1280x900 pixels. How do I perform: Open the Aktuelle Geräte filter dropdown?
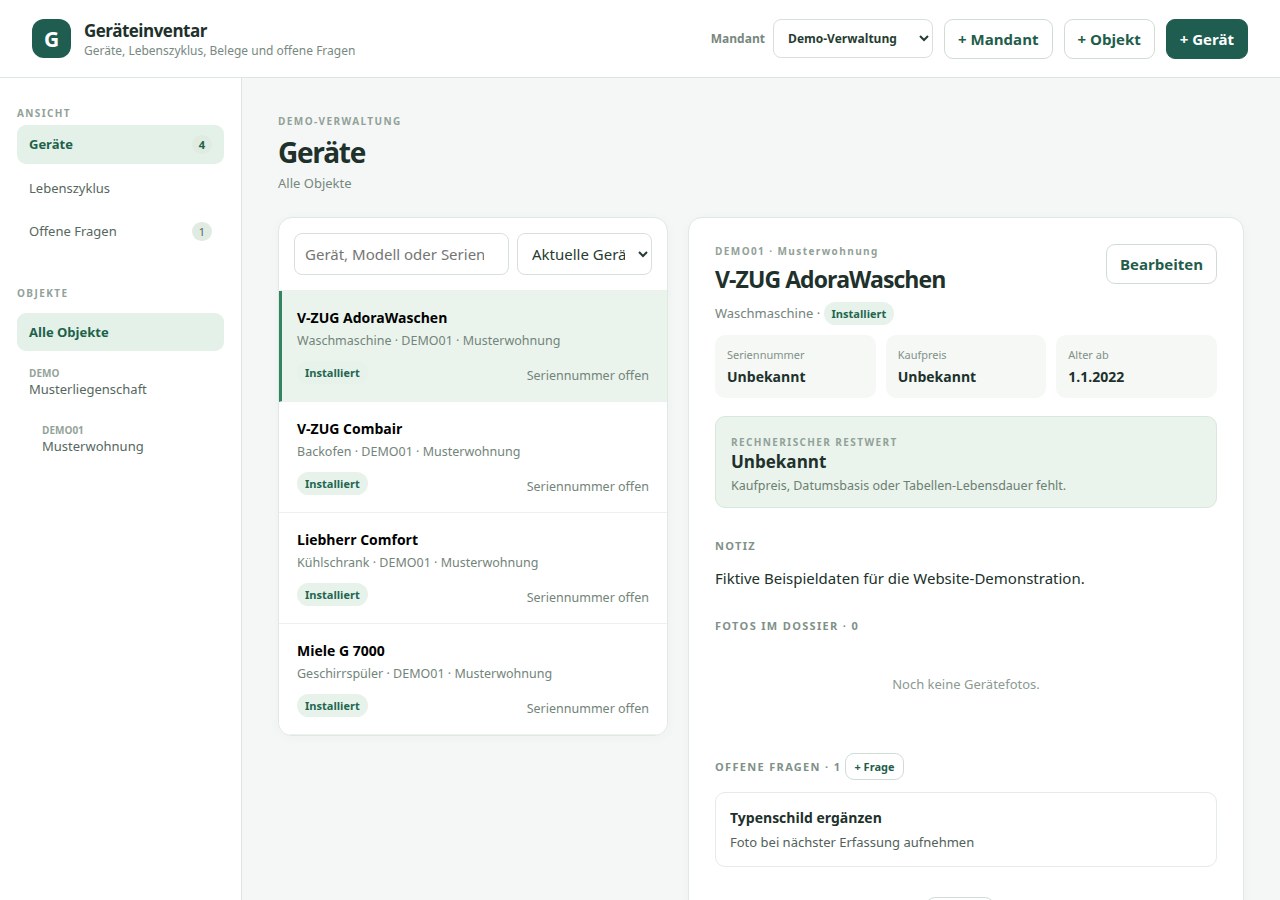[584, 254]
